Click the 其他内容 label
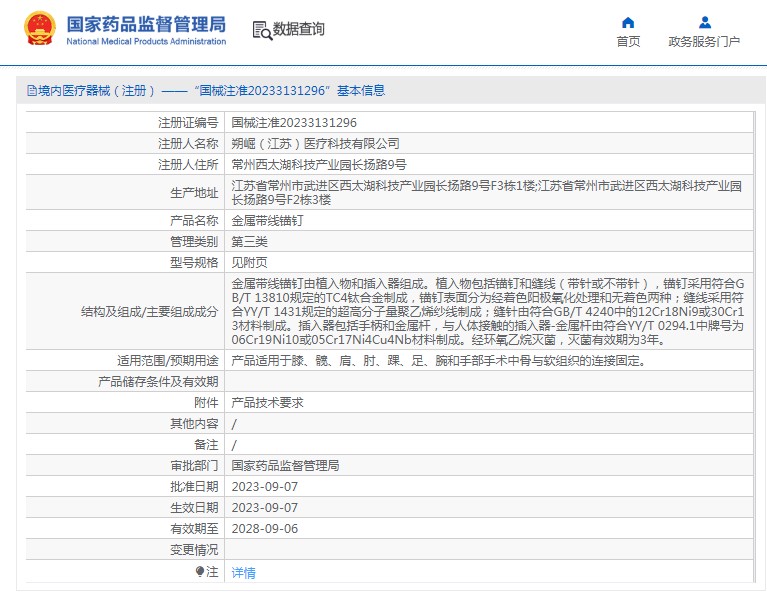The image size is (767, 592). 194,424
